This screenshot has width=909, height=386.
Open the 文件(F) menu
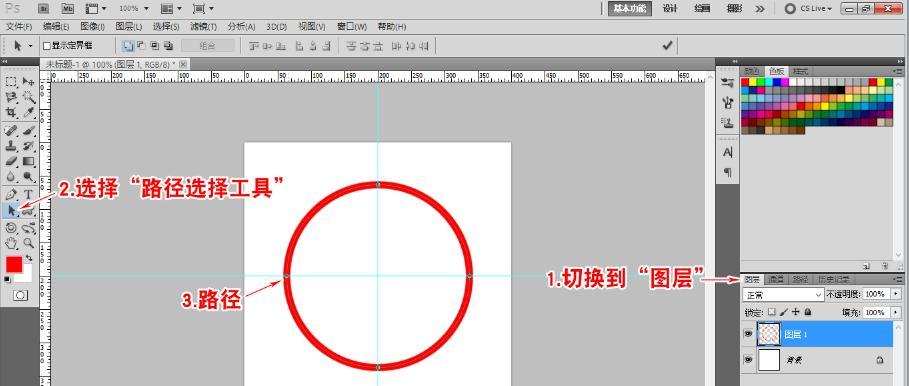point(19,27)
